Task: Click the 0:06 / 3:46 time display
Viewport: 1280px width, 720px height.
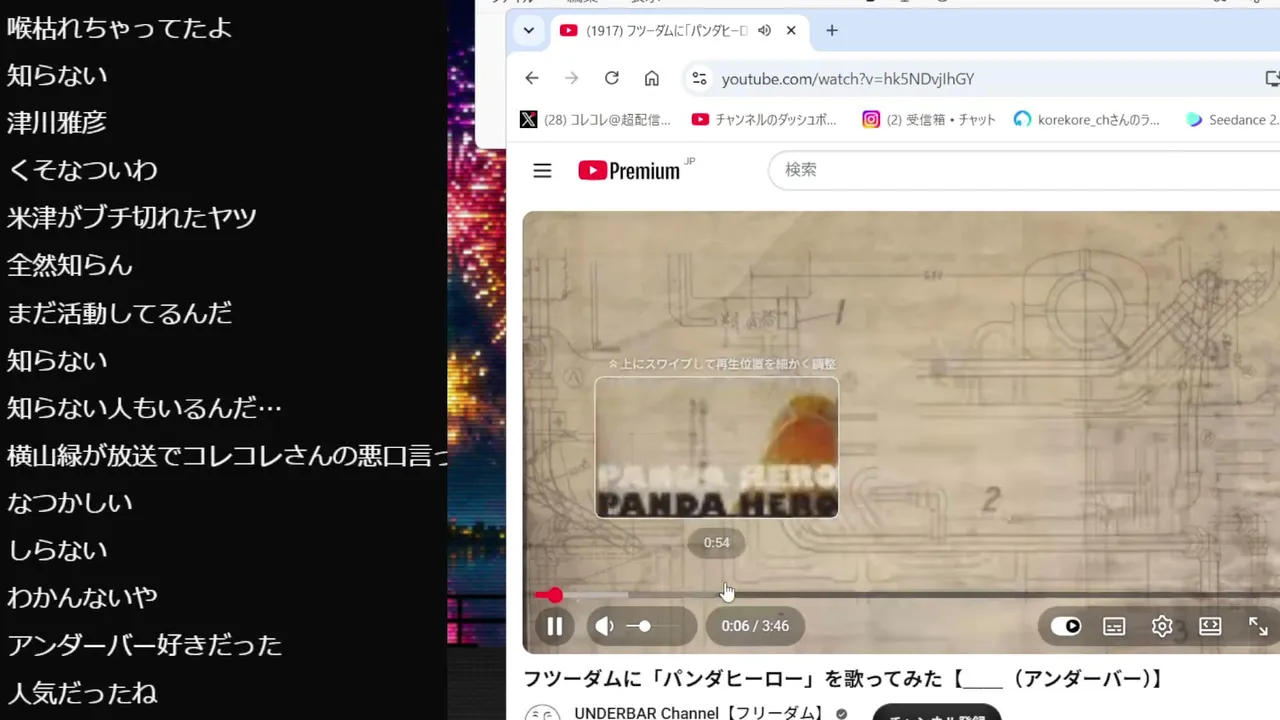Action: pos(755,627)
